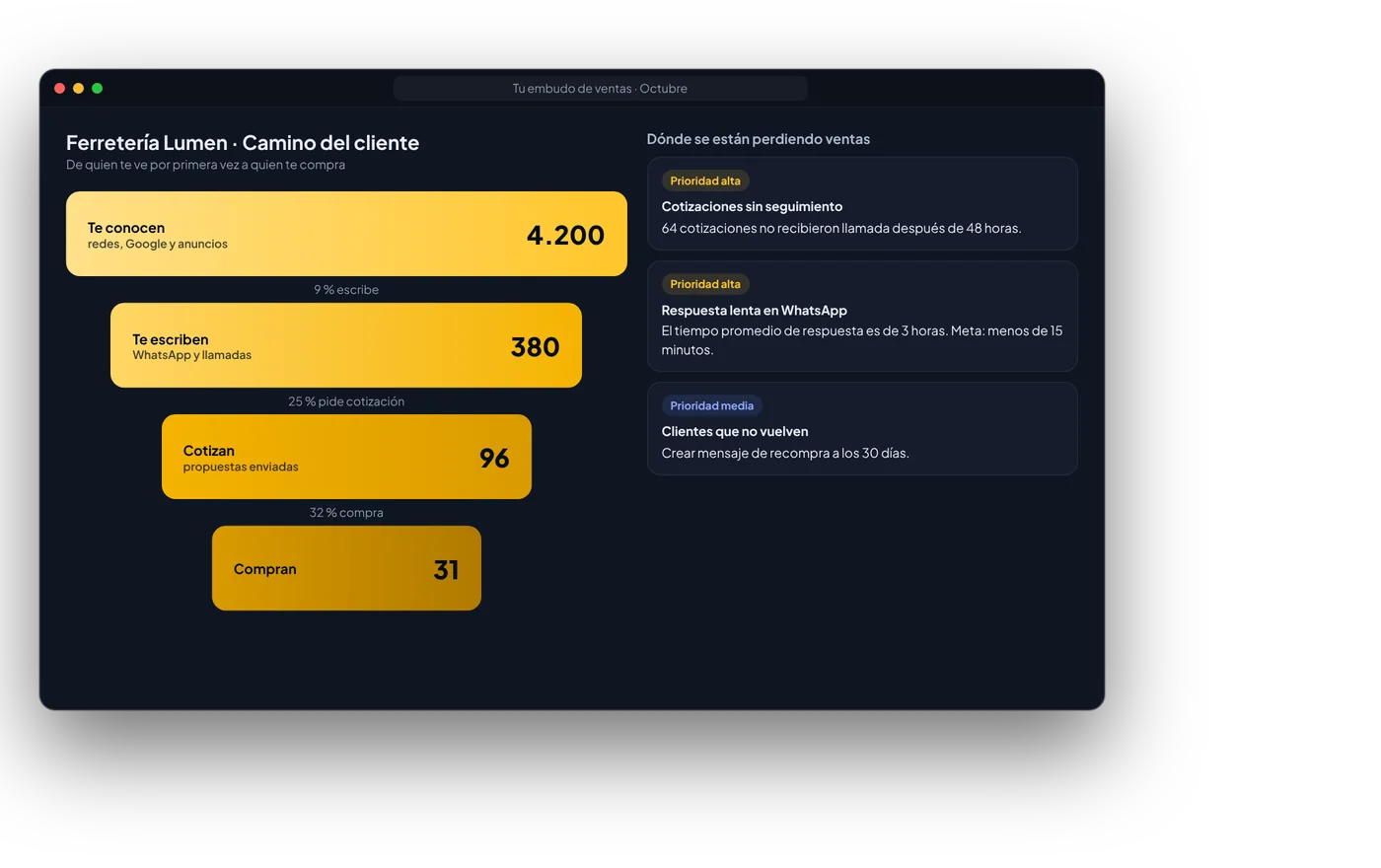
Task: Click the red close window button
Action: (60, 89)
